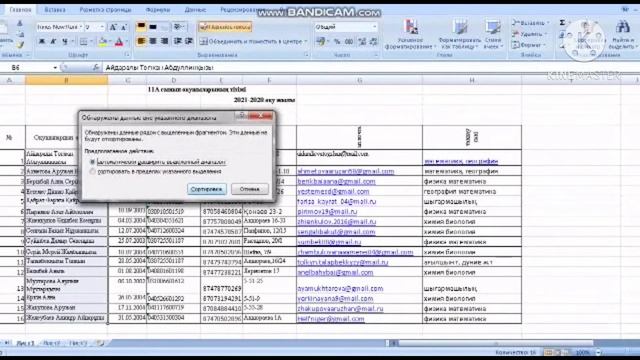Toggle bold formatting in the ribbon
Image resolution: width=640 pixels, height=360 pixels.
41,42
